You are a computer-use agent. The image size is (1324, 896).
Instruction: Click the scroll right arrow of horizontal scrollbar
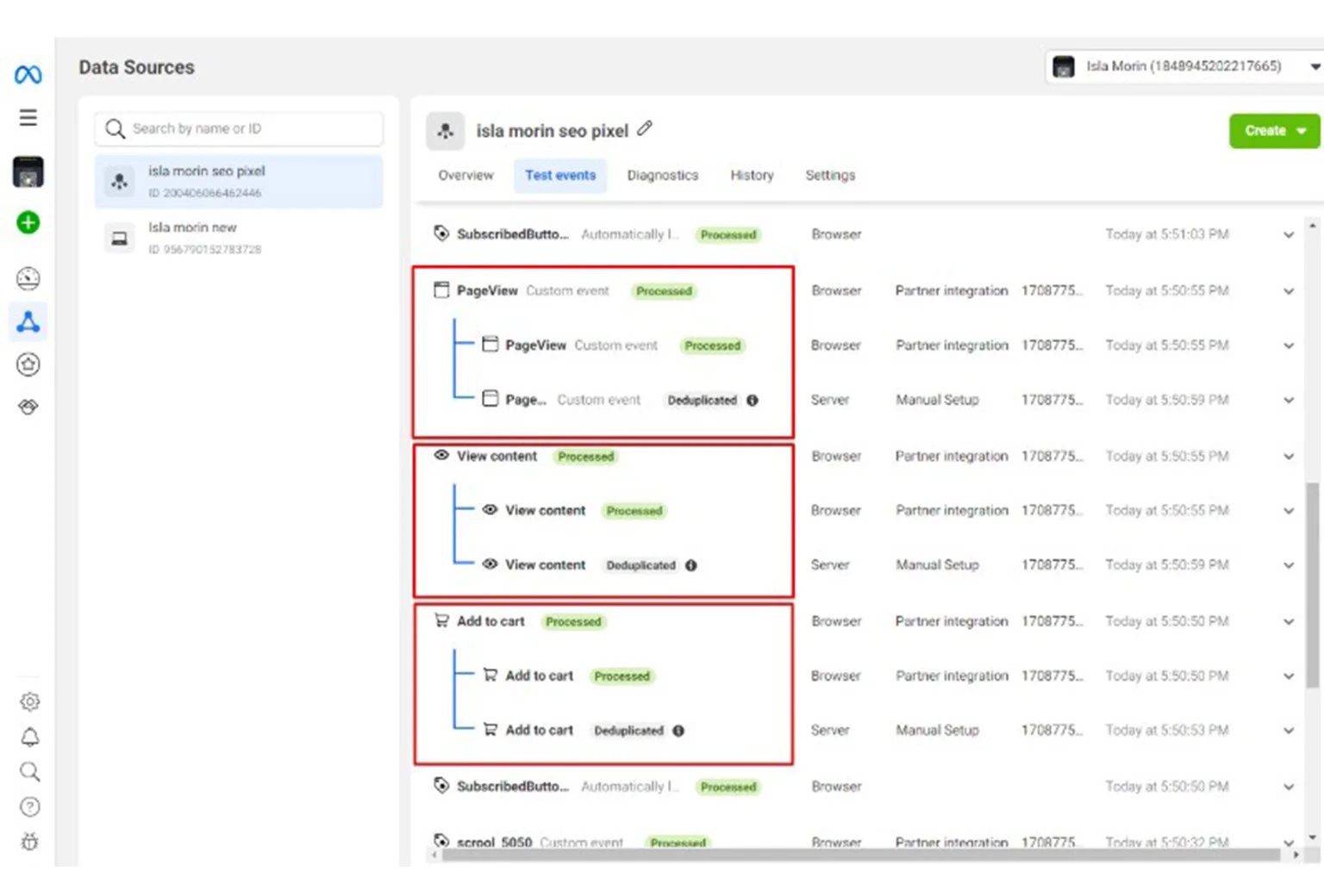point(1296,855)
